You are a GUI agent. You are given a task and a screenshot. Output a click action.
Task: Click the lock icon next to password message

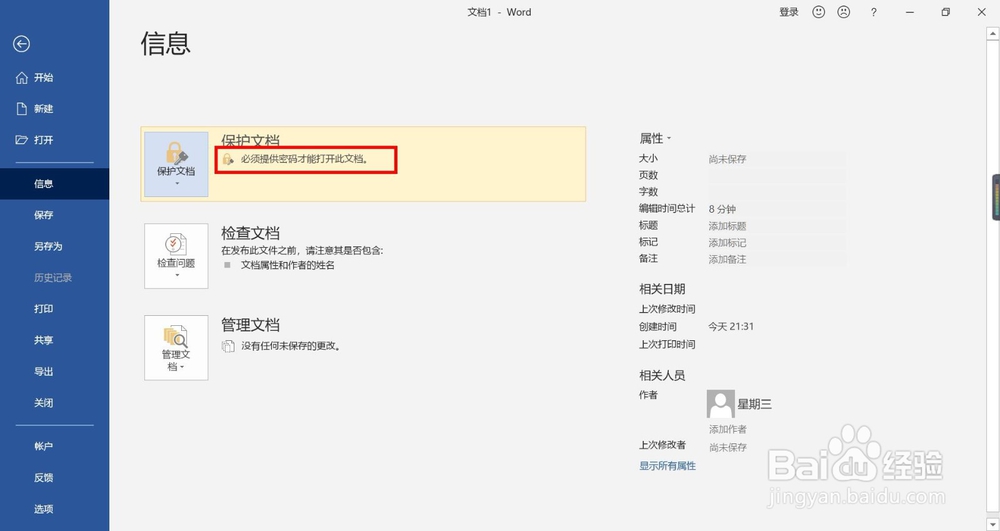point(228,159)
